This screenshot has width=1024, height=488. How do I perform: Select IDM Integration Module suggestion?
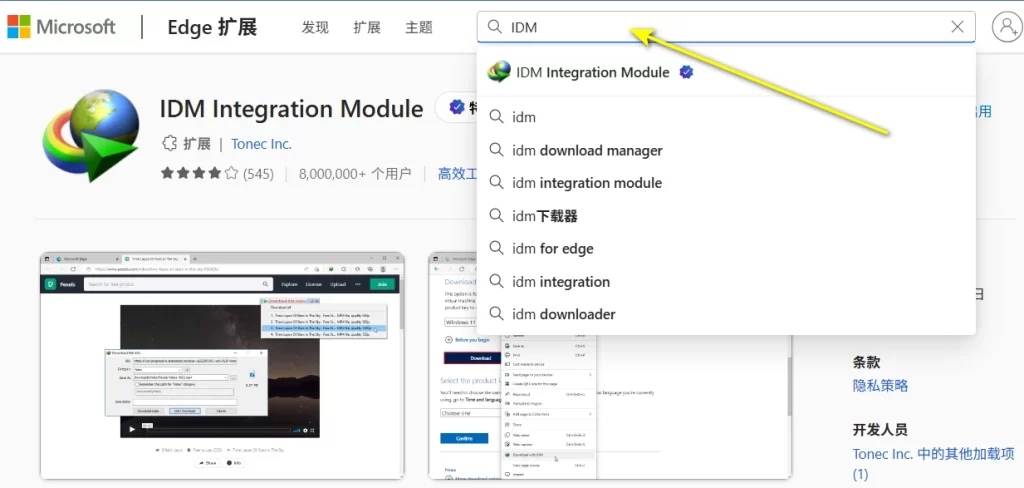point(726,72)
